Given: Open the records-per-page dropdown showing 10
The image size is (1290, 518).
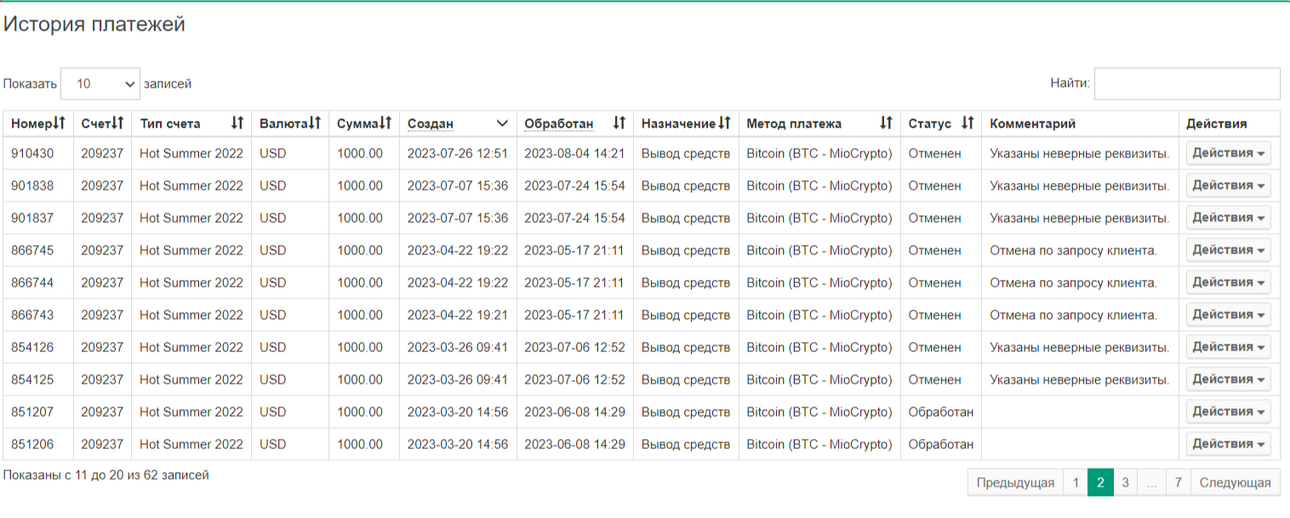Looking at the screenshot, I should point(101,84).
